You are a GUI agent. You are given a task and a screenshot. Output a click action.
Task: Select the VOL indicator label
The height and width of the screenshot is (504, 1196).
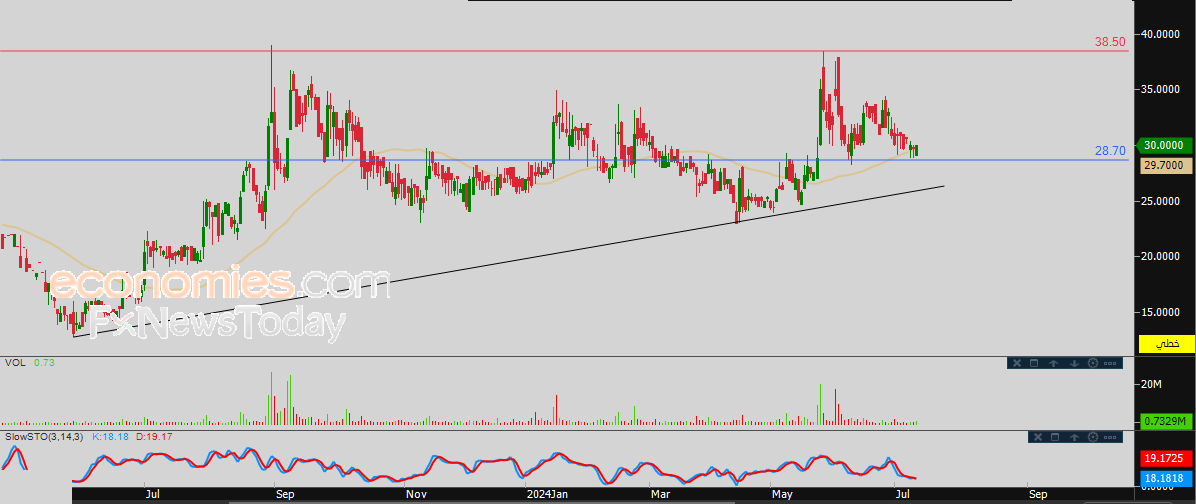pos(14,363)
